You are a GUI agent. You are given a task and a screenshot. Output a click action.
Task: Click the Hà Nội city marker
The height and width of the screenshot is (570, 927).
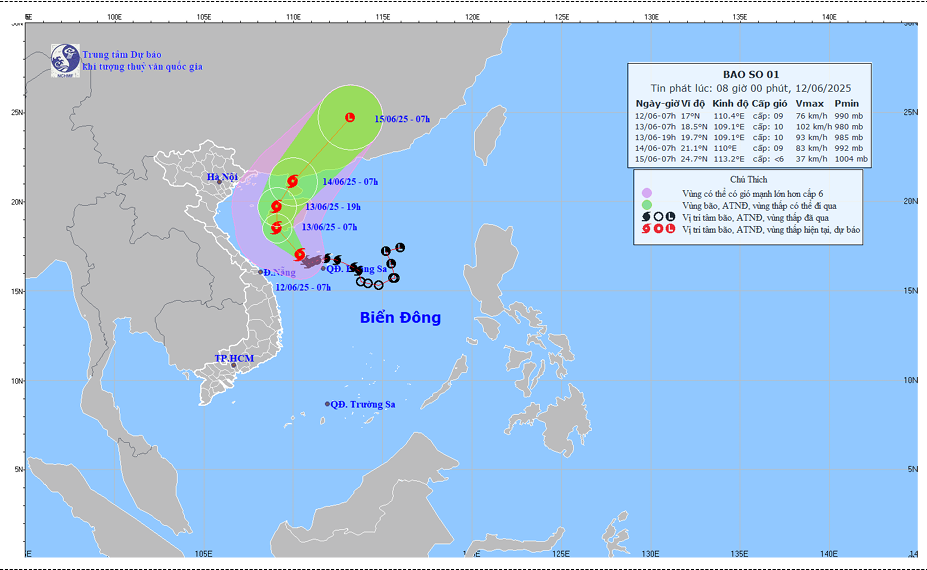[220, 181]
